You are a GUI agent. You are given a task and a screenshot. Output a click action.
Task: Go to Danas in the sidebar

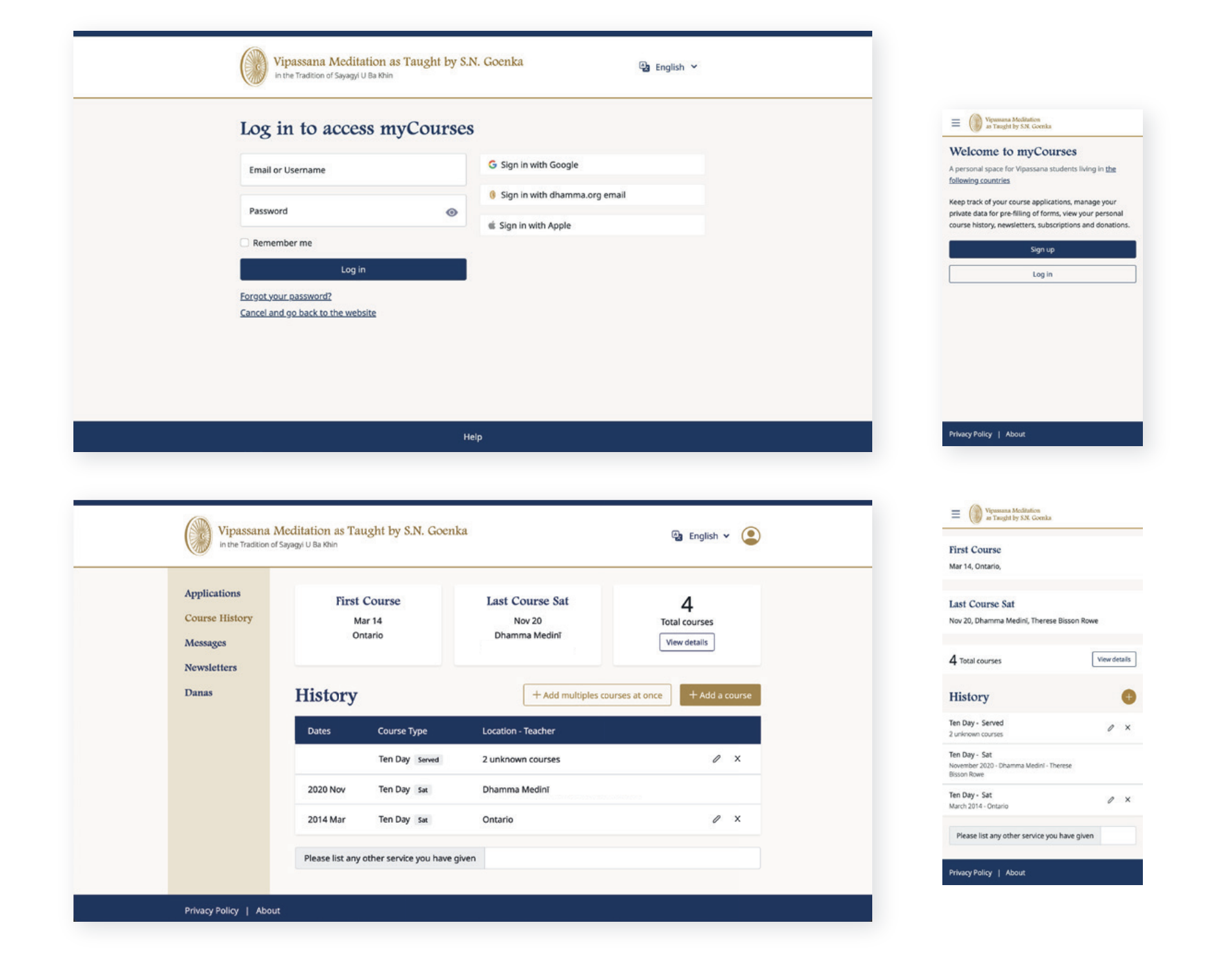click(x=199, y=692)
